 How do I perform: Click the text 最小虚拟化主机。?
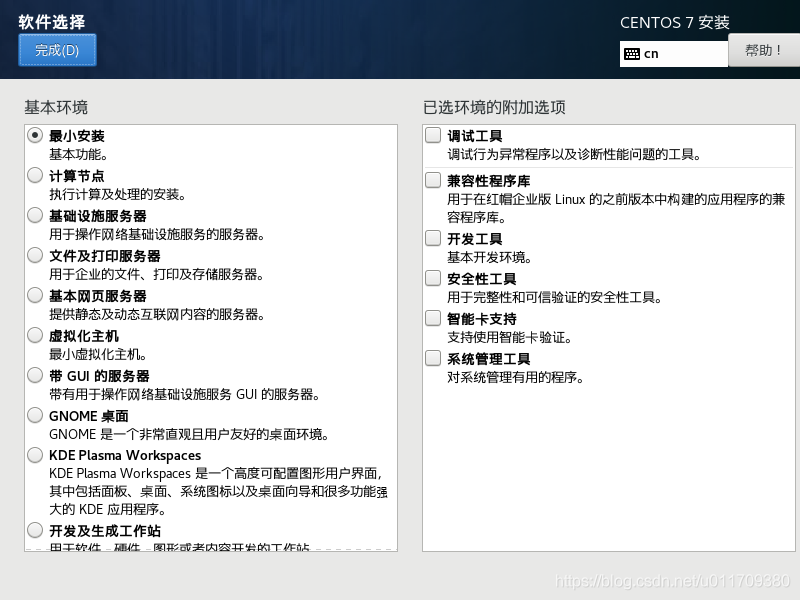click(x=98, y=354)
